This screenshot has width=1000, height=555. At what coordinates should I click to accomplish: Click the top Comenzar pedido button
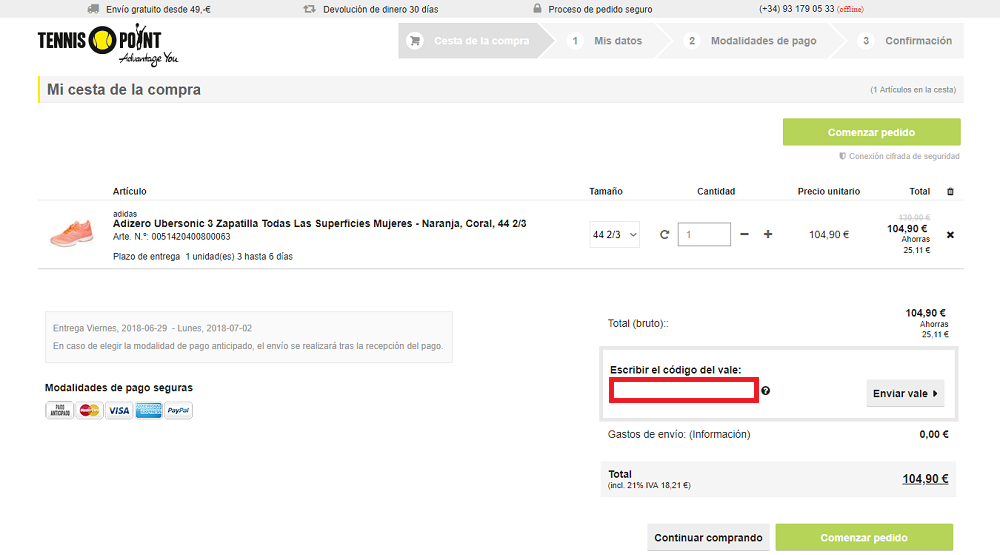coord(871,132)
